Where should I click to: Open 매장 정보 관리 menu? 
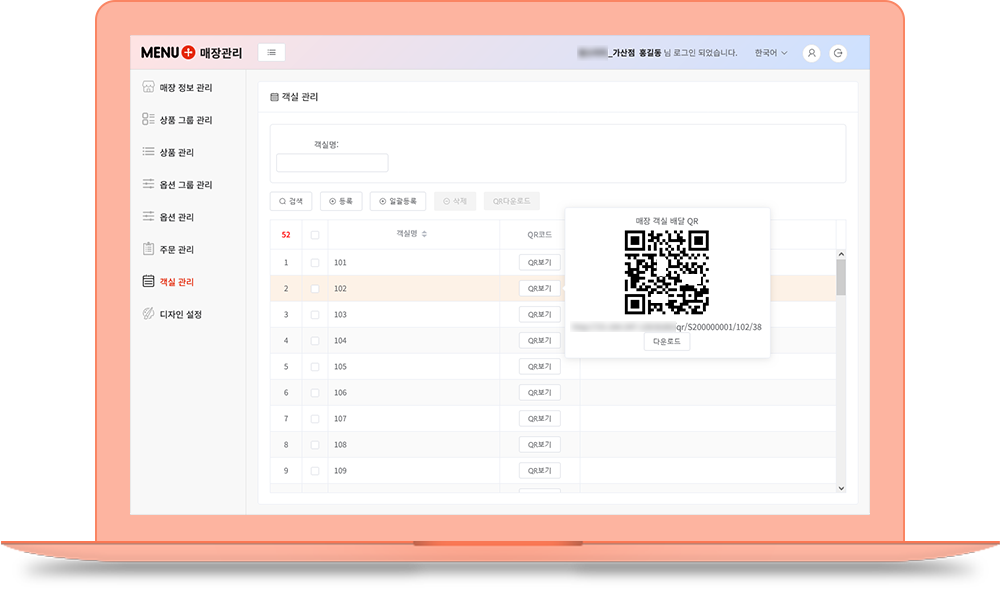(186, 87)
